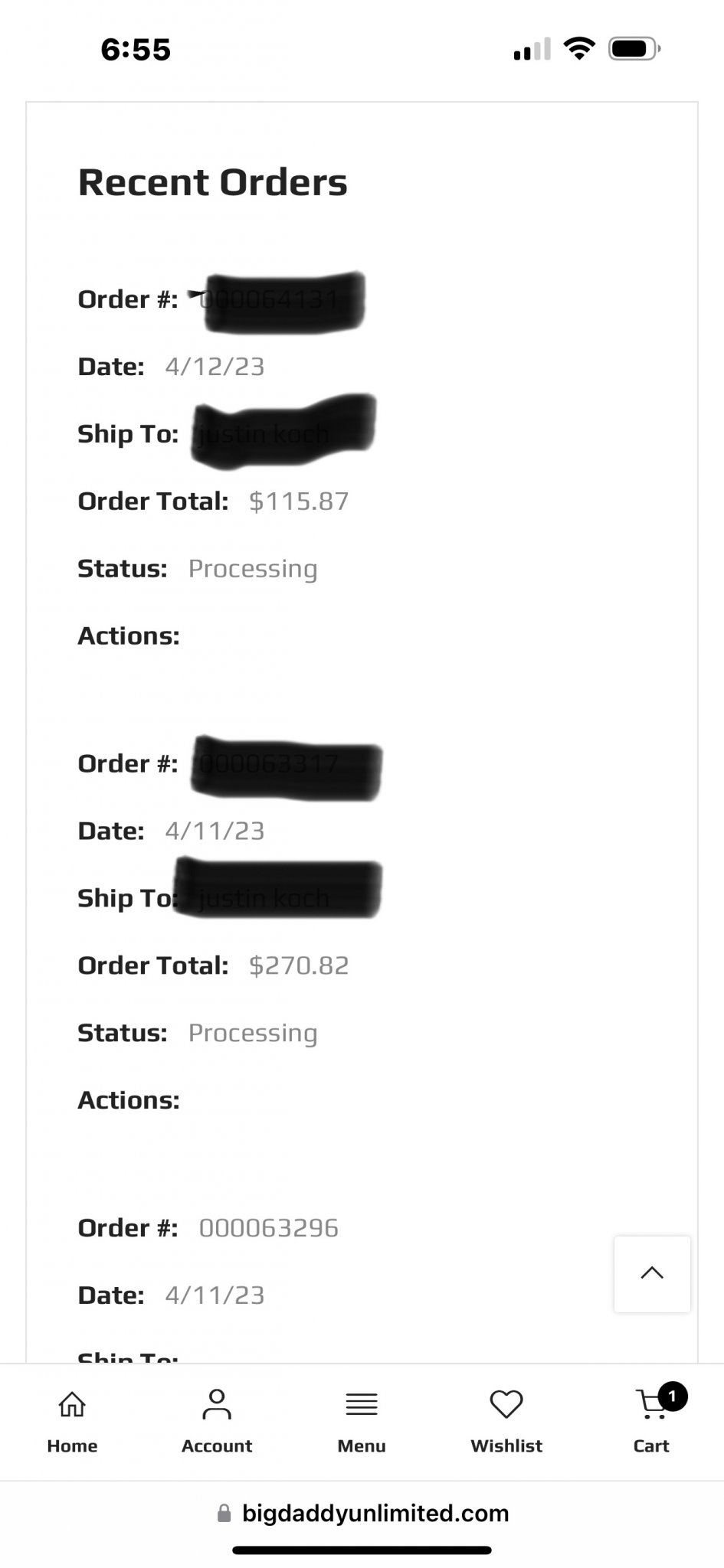Tap the Wishlist heart icon
The width and height of the screenshot is (724, 1568).
pyautogui.click(x=506, y=1404)
